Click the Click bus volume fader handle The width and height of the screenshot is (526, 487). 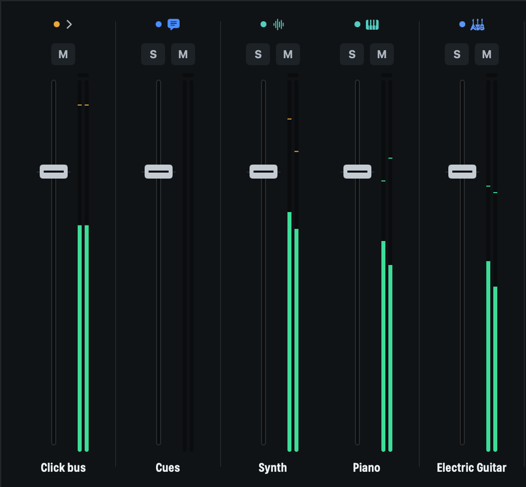pyautogui.click(x=54, y=172)
